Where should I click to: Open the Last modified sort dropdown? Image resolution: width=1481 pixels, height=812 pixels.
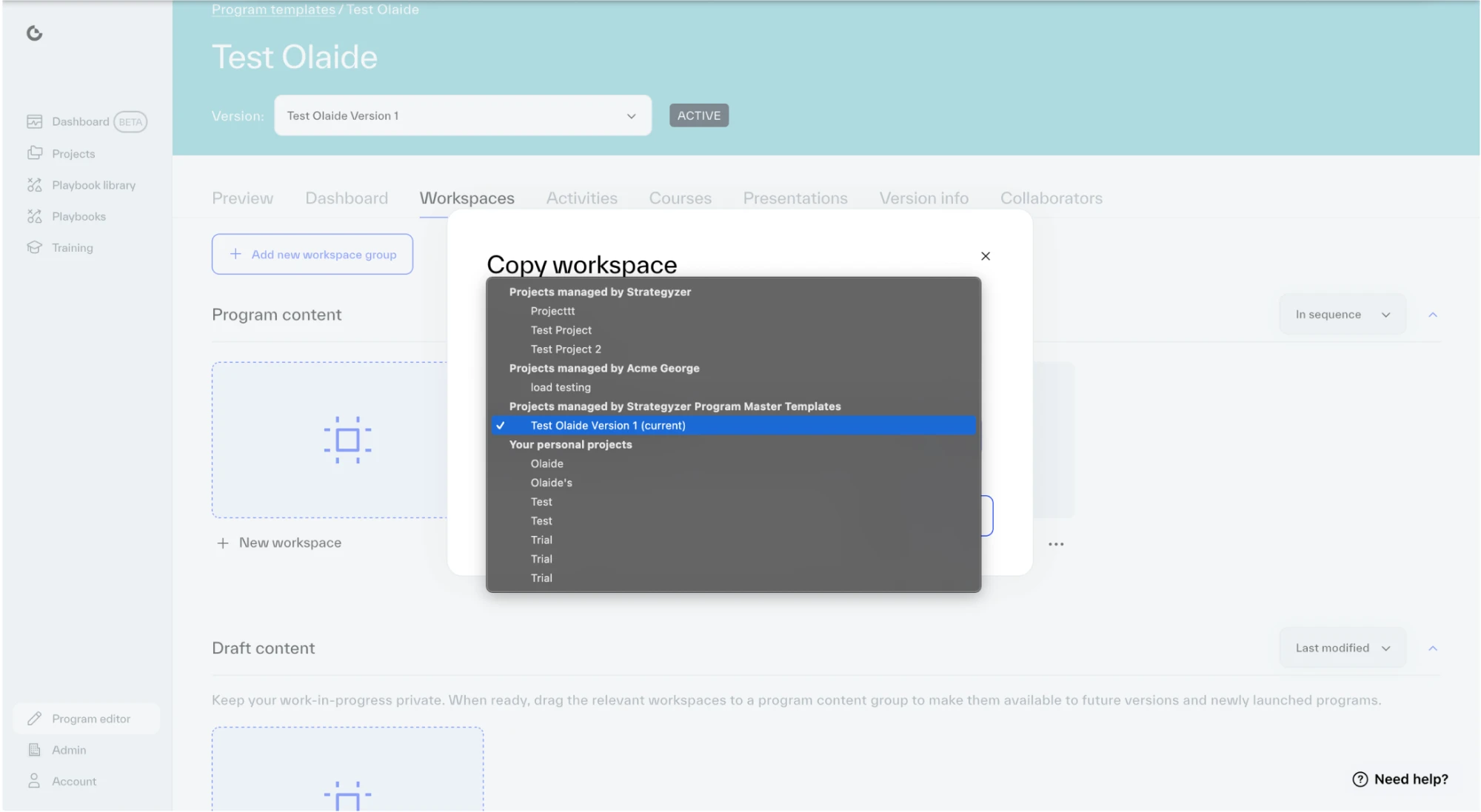click(x=1343, y=648)
